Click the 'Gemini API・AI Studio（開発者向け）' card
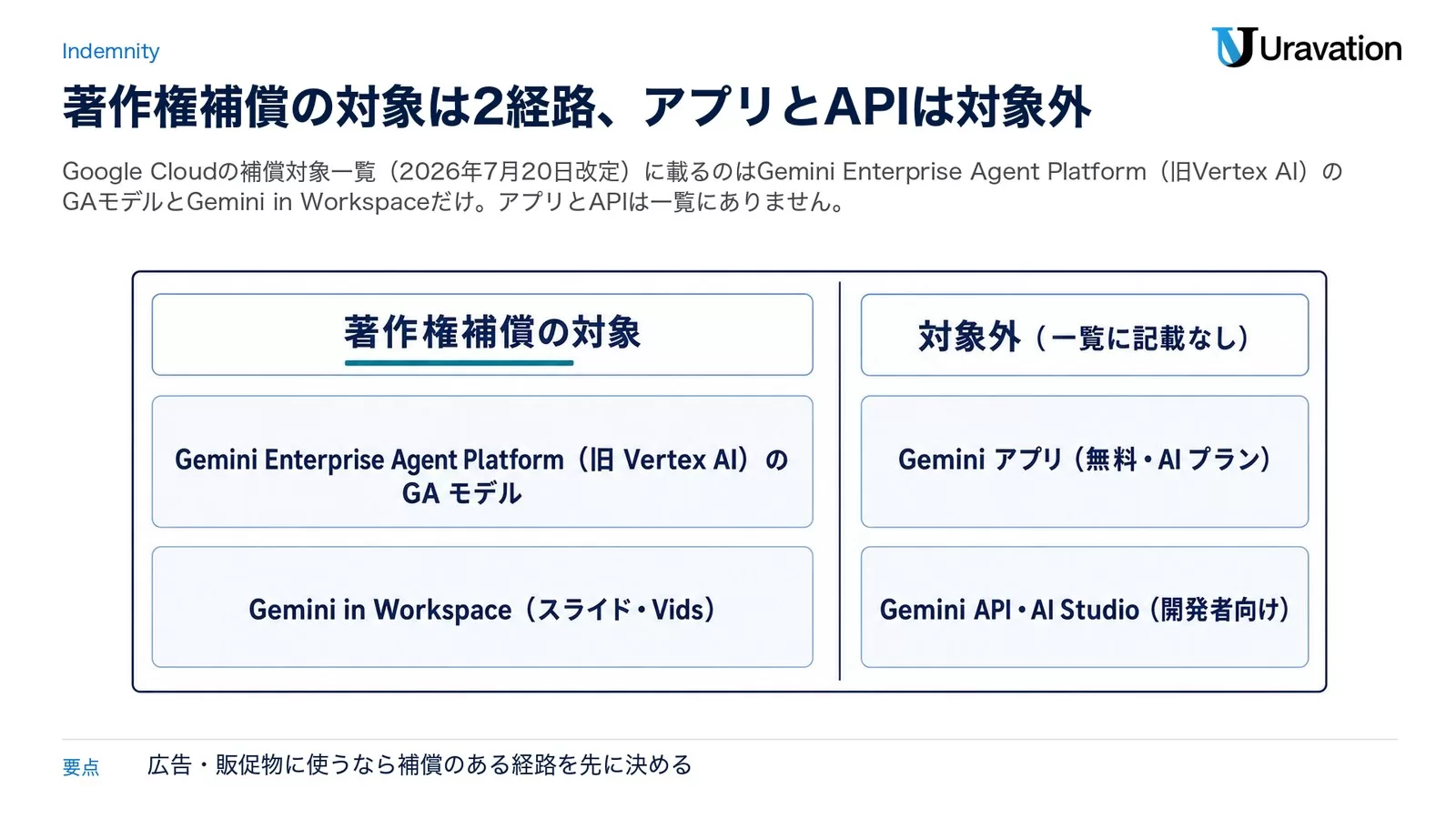Viewport: 1456px width, 819px height. pyautogui.click(x=1085, y=607)
